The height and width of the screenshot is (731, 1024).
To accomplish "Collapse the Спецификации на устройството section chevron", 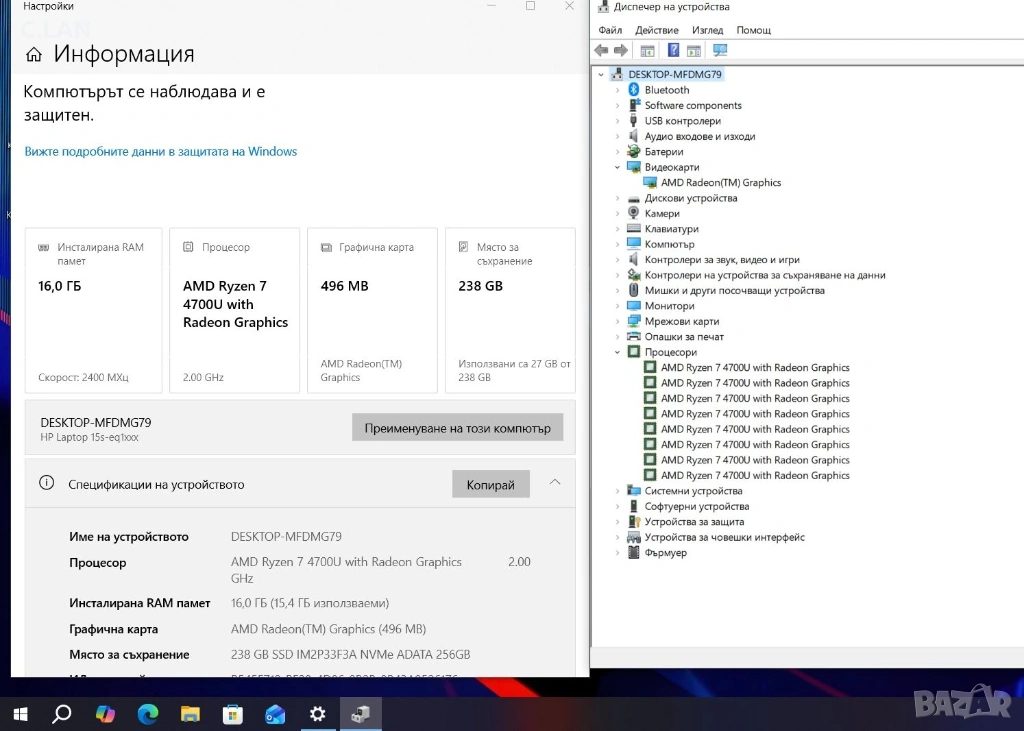I will [555, 483].
